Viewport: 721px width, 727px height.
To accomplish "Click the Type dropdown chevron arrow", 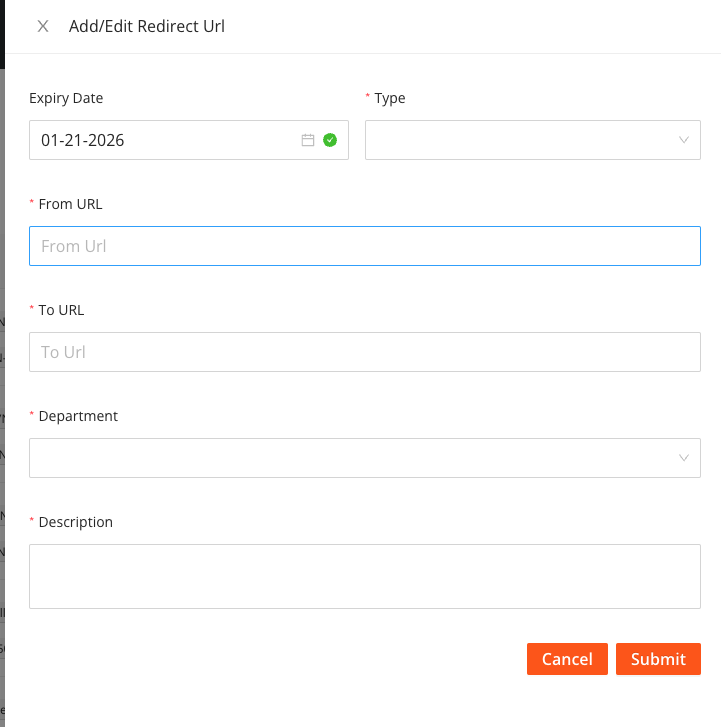I will (683, 140).
